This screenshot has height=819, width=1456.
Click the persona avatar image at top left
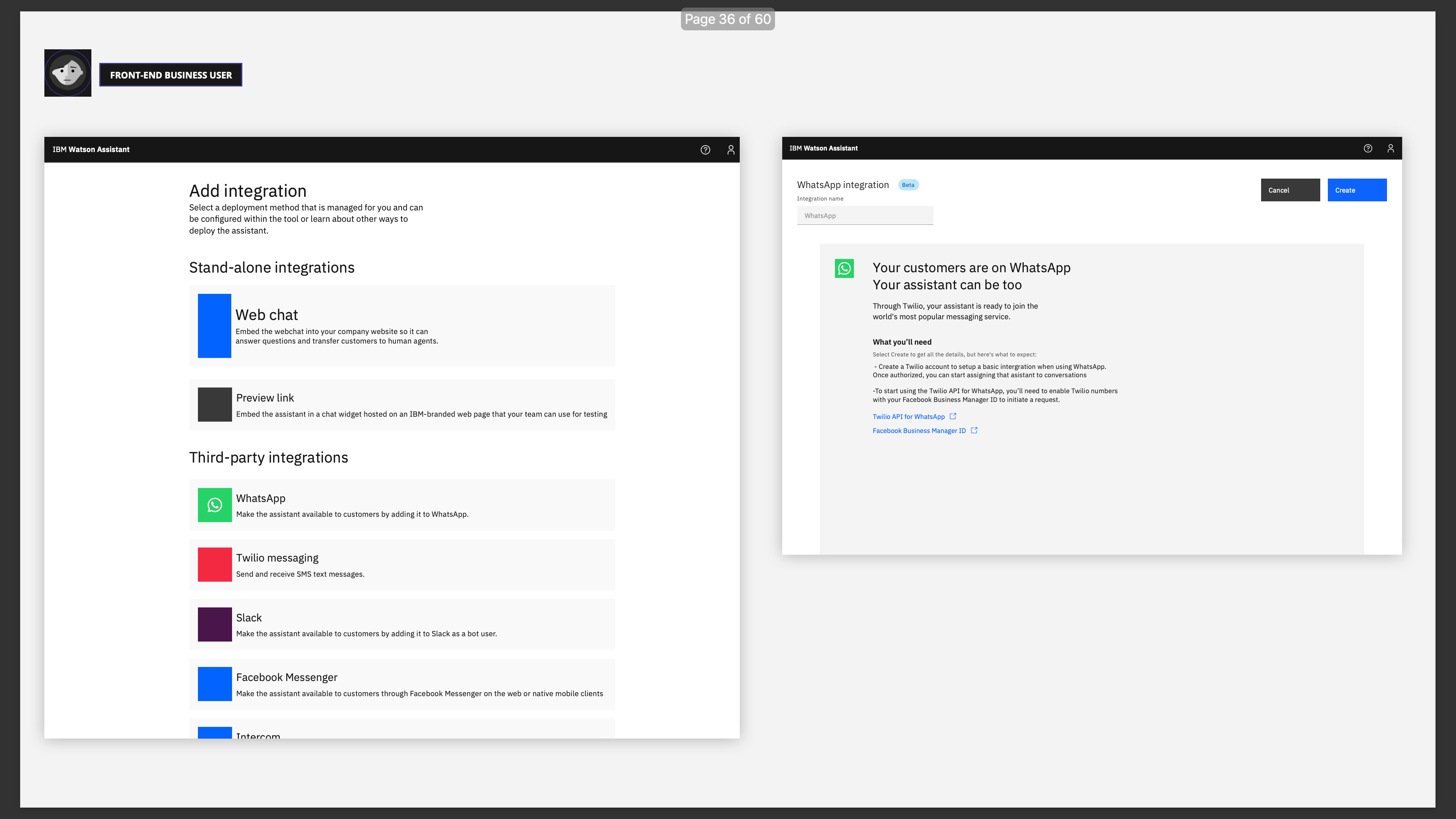pyautogui.click(x=68, y=73)
